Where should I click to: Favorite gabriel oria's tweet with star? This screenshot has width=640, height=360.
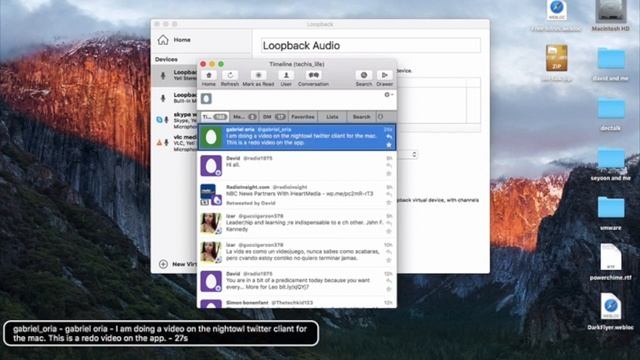coord(389,144)
